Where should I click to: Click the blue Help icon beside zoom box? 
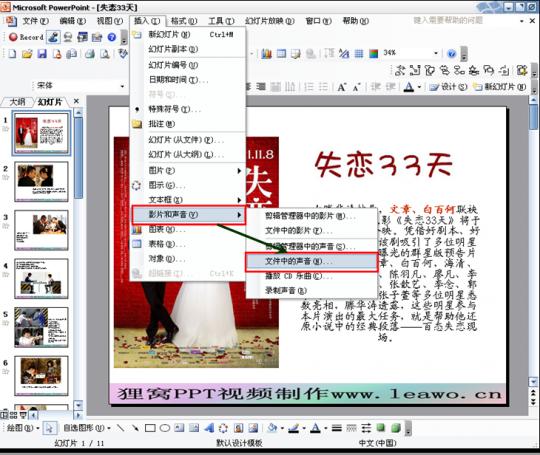tap(451, 53)
